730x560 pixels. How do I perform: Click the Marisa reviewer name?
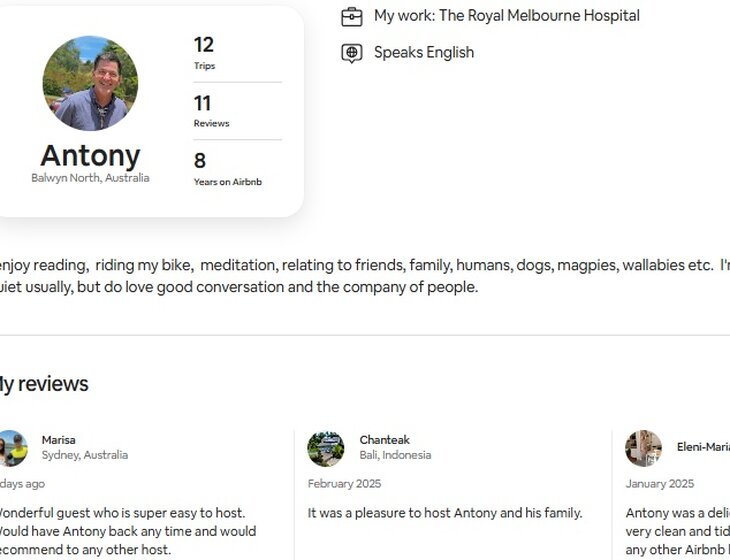[x=59, y=440]
